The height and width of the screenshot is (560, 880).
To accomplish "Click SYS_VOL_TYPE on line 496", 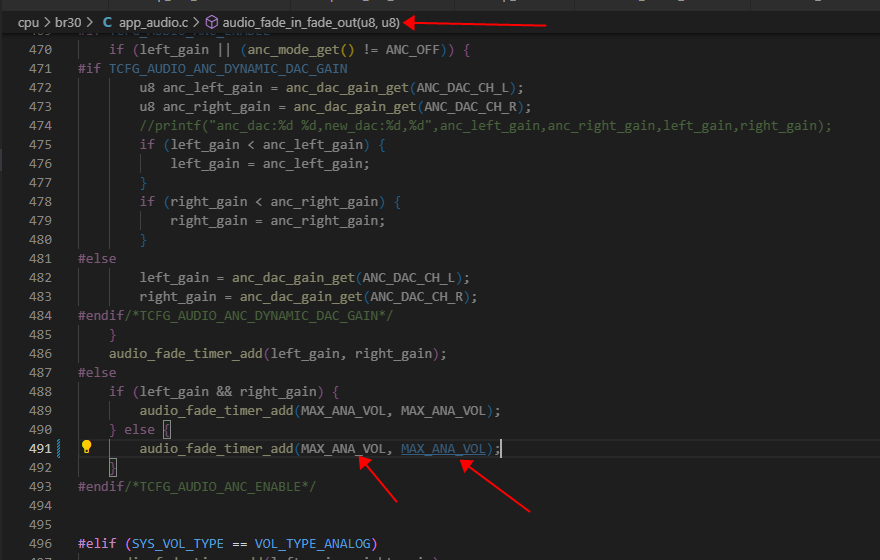I will pos(178,544).
